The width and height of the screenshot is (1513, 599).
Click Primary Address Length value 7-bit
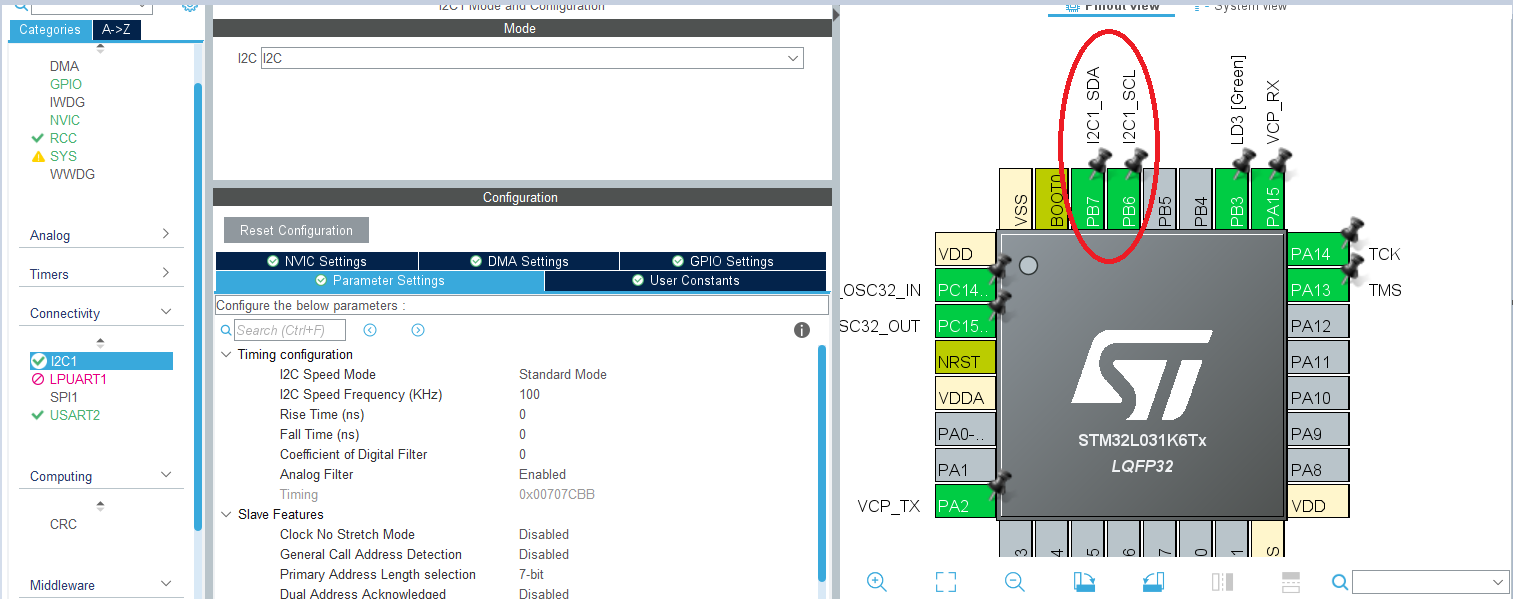[532, 574]
